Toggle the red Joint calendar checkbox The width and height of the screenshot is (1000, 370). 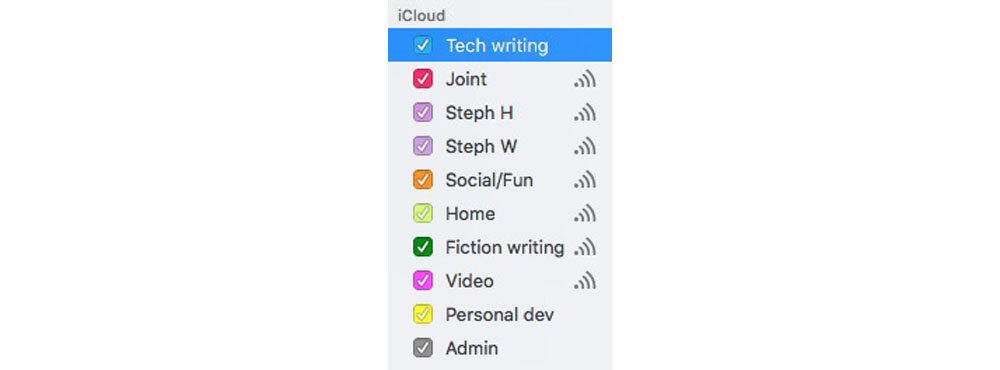(423, 79)
